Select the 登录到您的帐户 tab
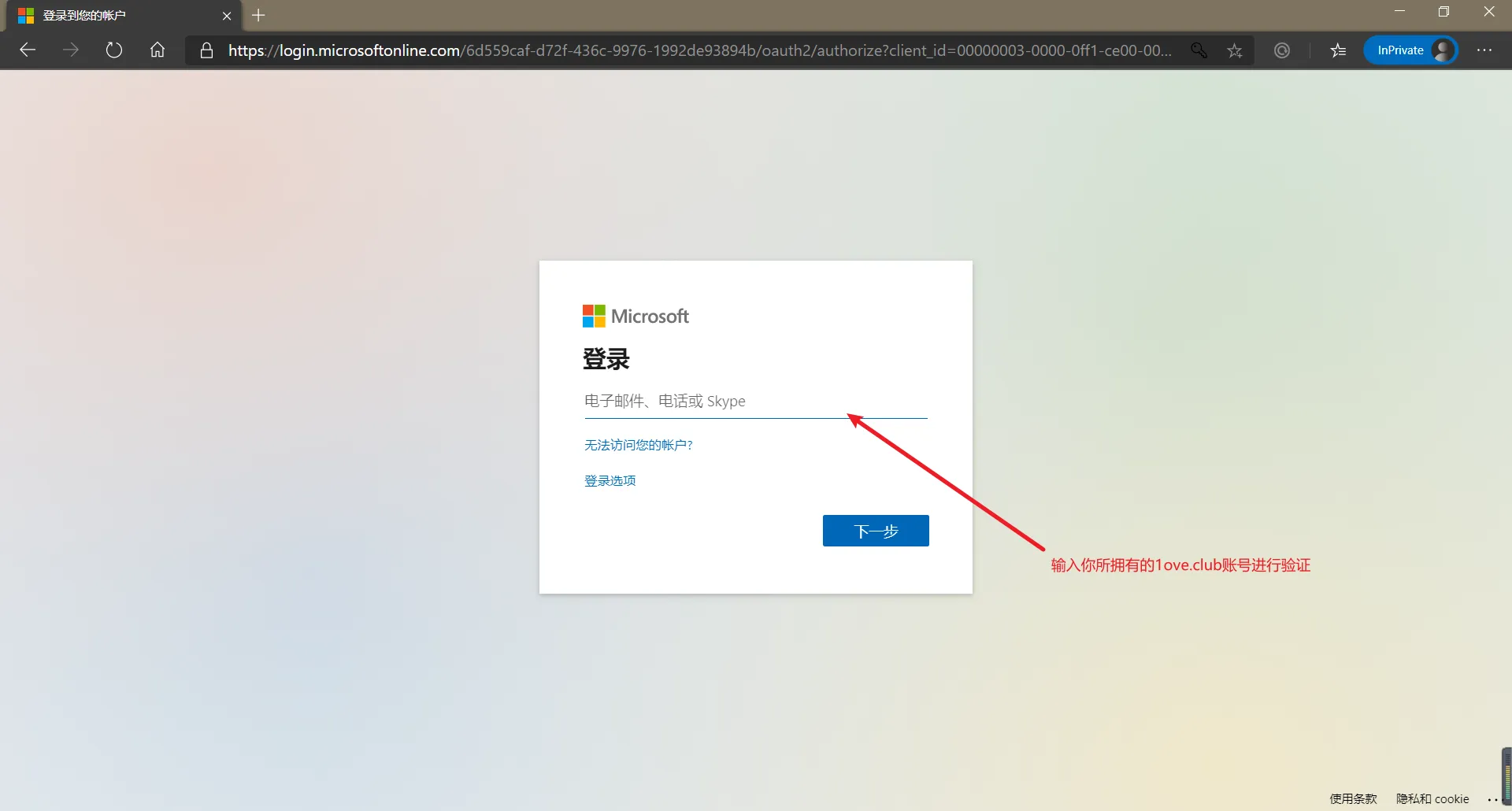Viewport: 1512px width, 811px height. pos(124,16)
